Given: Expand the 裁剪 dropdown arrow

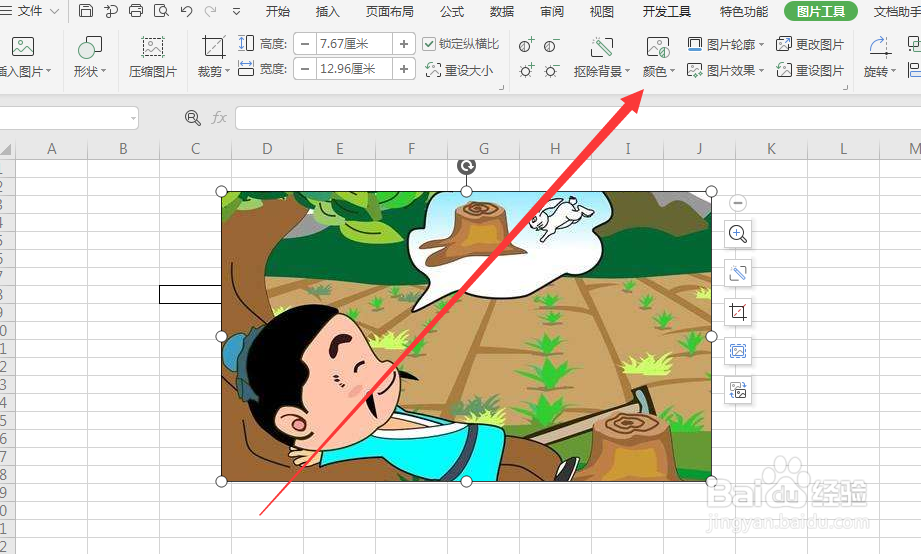Looking at the screenshot, I should pos(227,71).
